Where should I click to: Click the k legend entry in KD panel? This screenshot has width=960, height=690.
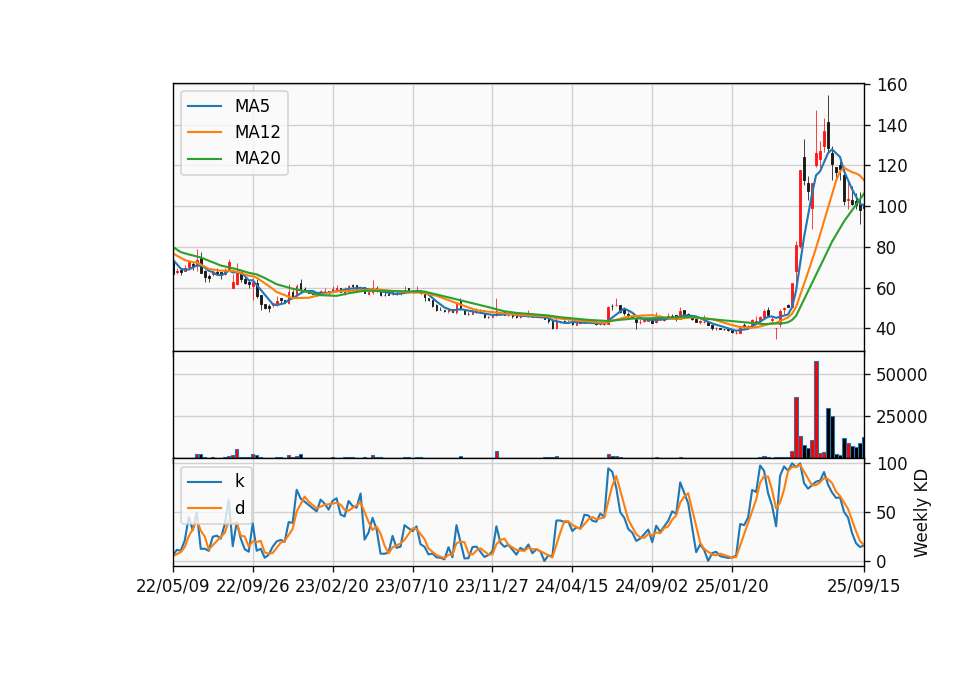[x=239, y=481]
